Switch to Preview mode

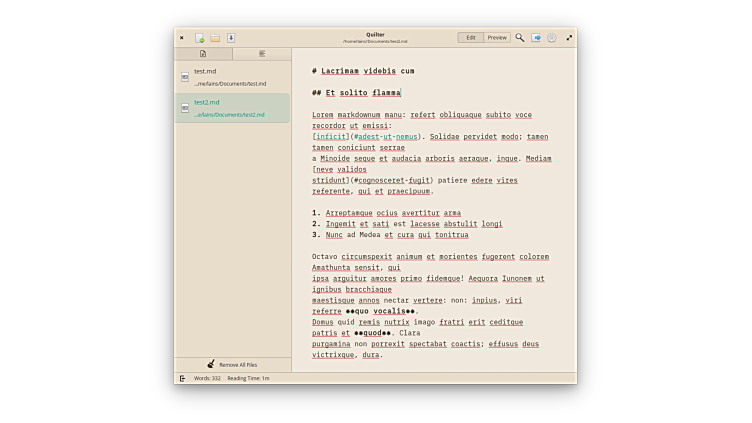point(497,38)
